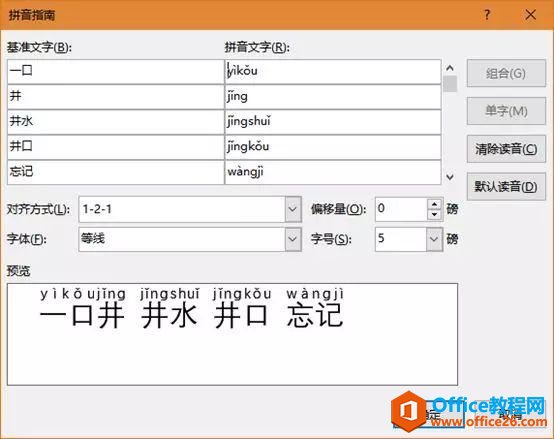Click the 组合(G) button
This screenshot has height=439, width=554.
(506, 73)
